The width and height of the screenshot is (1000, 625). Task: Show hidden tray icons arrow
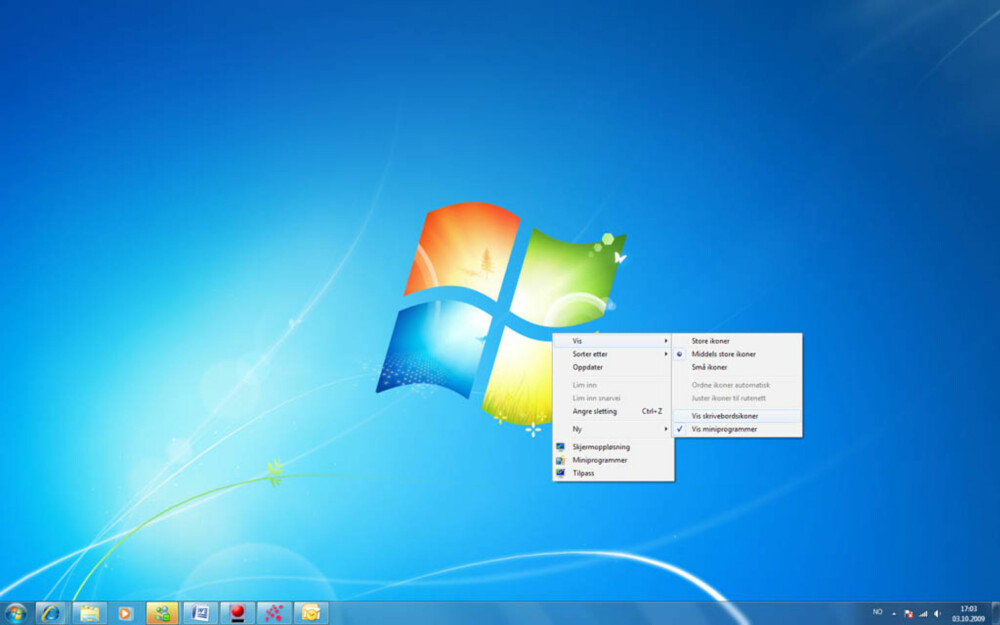click(893, 613)
